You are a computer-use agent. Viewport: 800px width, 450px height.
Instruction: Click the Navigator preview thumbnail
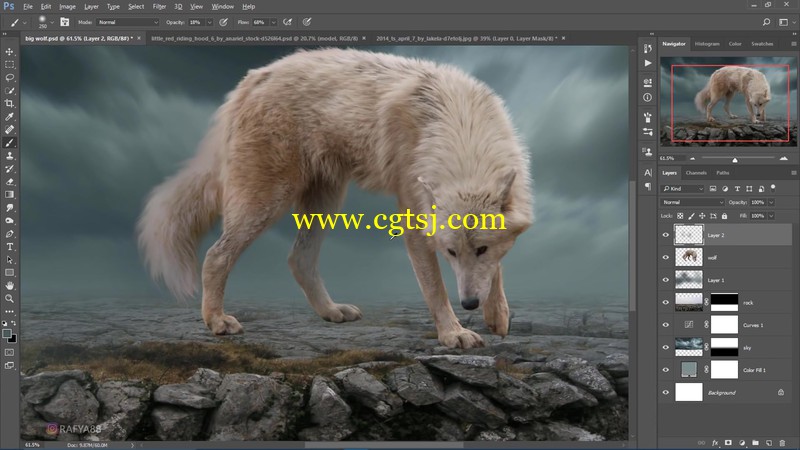728,102
